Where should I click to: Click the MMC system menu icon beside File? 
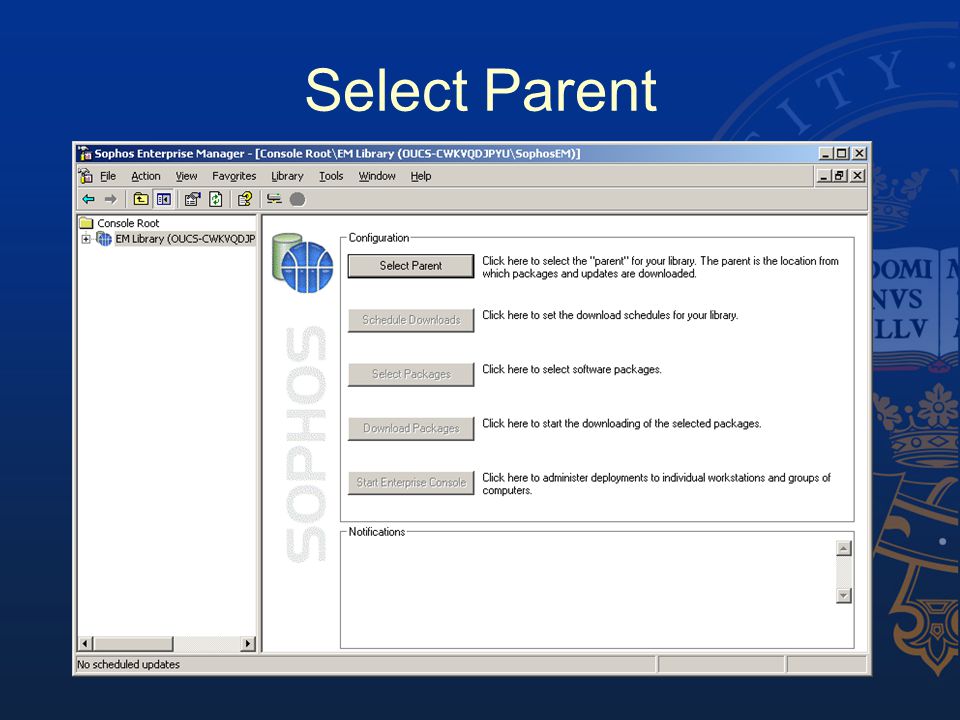pyautogui.click(x=86, y=176)
